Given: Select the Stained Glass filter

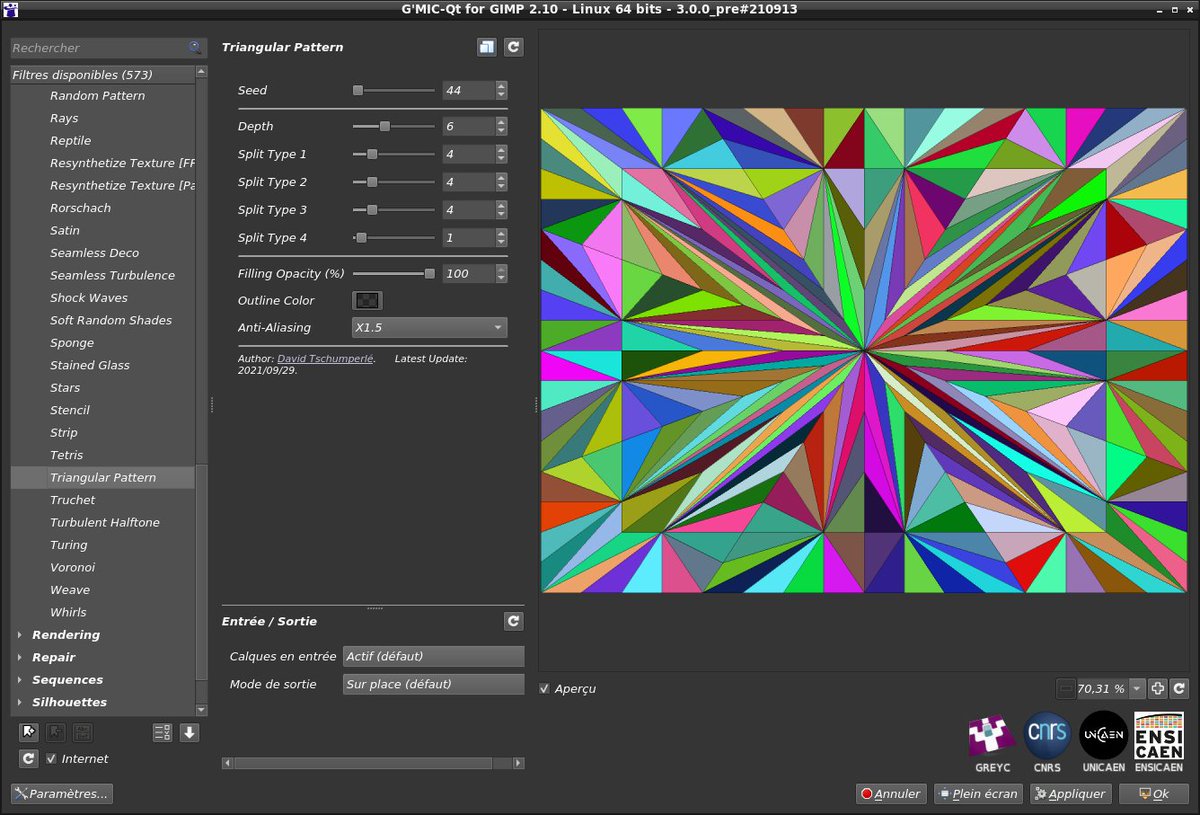Looking at the screenshot, I should tap(90, 365).
